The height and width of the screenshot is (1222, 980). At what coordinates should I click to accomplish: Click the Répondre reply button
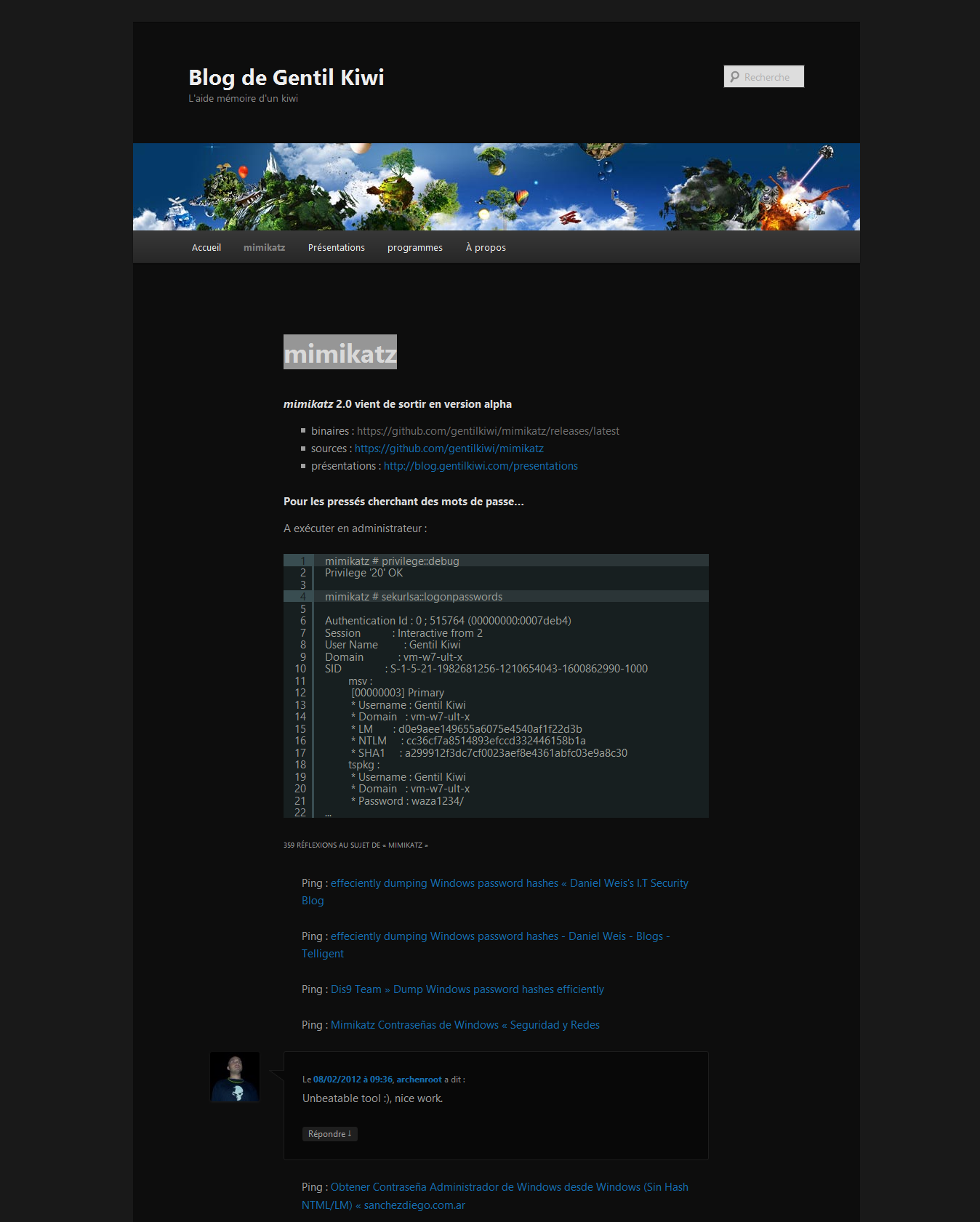click(x=330, y=1134)
